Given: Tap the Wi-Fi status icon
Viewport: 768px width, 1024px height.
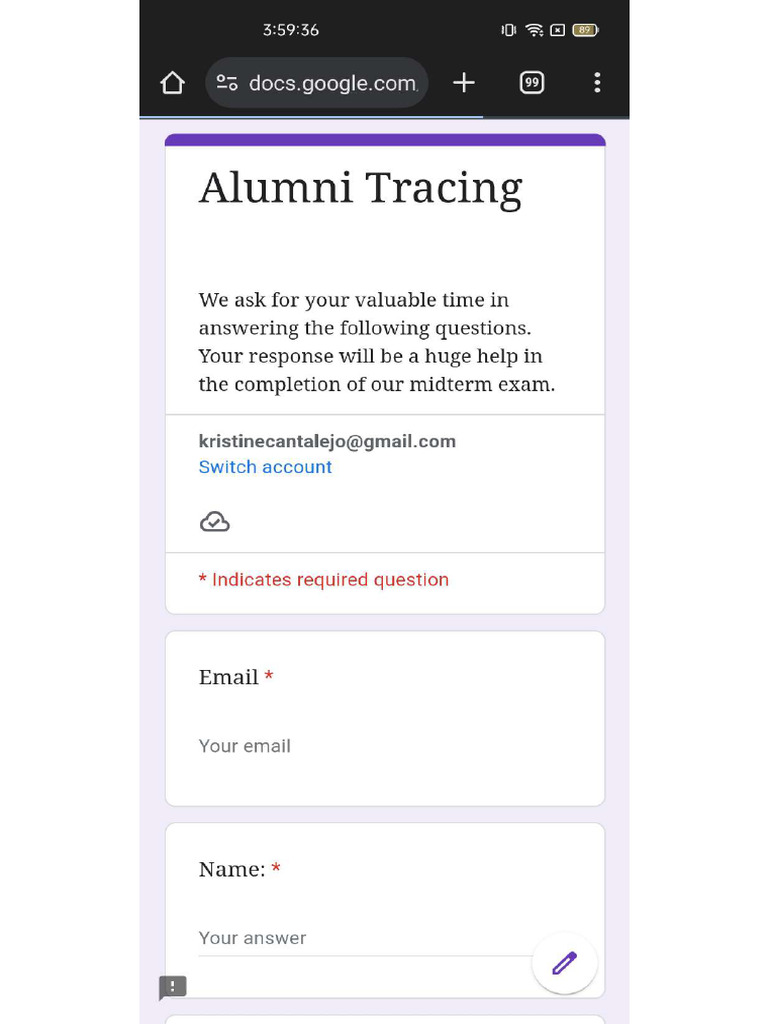Looking at the screenshot, I should pos(534,30).
